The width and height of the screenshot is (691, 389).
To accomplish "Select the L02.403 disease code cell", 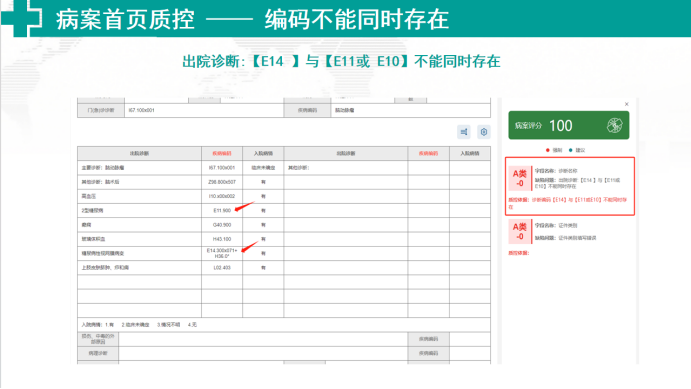I will [222, 267].
